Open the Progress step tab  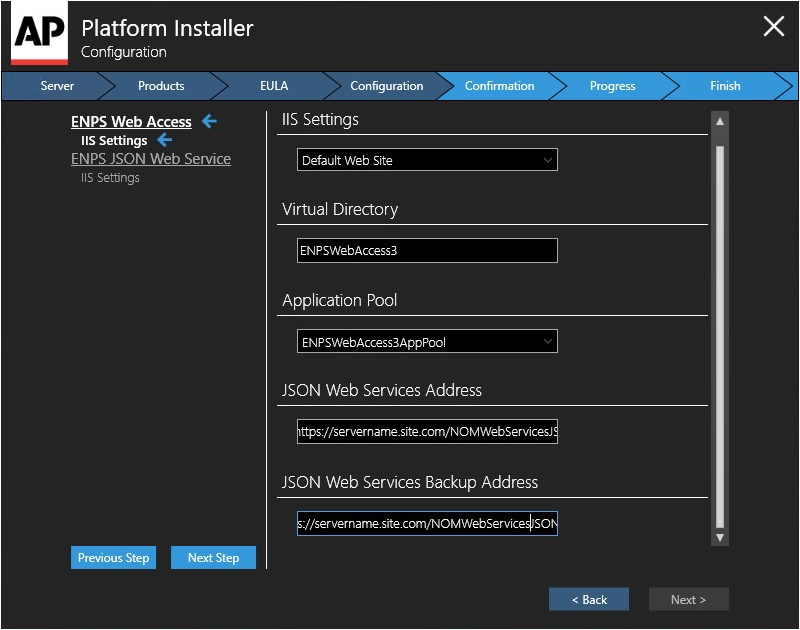point(612,86)
